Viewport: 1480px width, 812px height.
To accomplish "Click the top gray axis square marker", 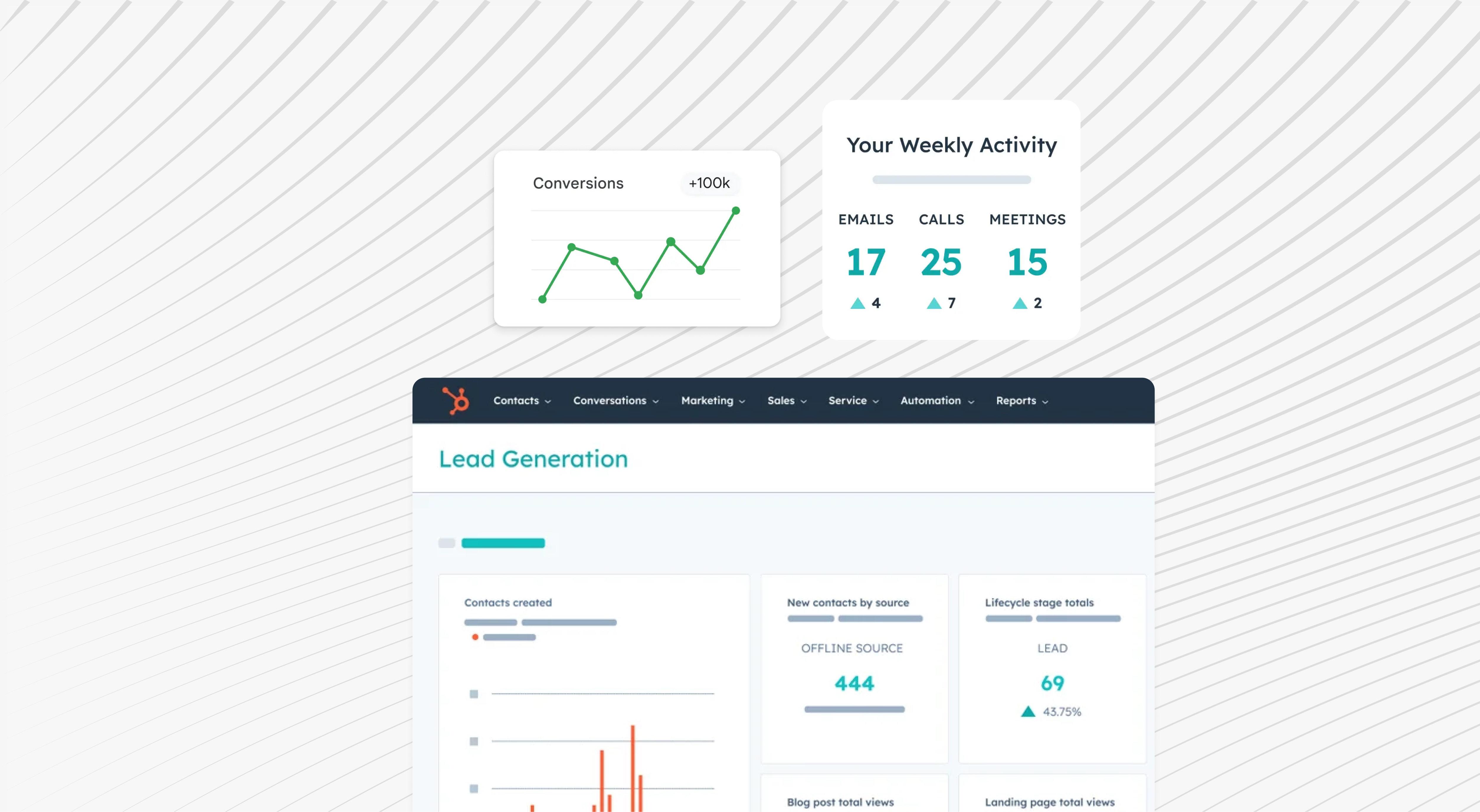I will [x=473, y=694].
